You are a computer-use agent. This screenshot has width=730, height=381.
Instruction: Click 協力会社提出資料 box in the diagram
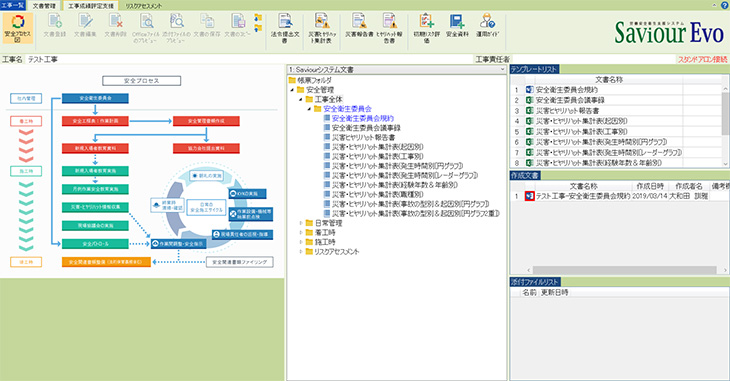(x=206, y=149)
